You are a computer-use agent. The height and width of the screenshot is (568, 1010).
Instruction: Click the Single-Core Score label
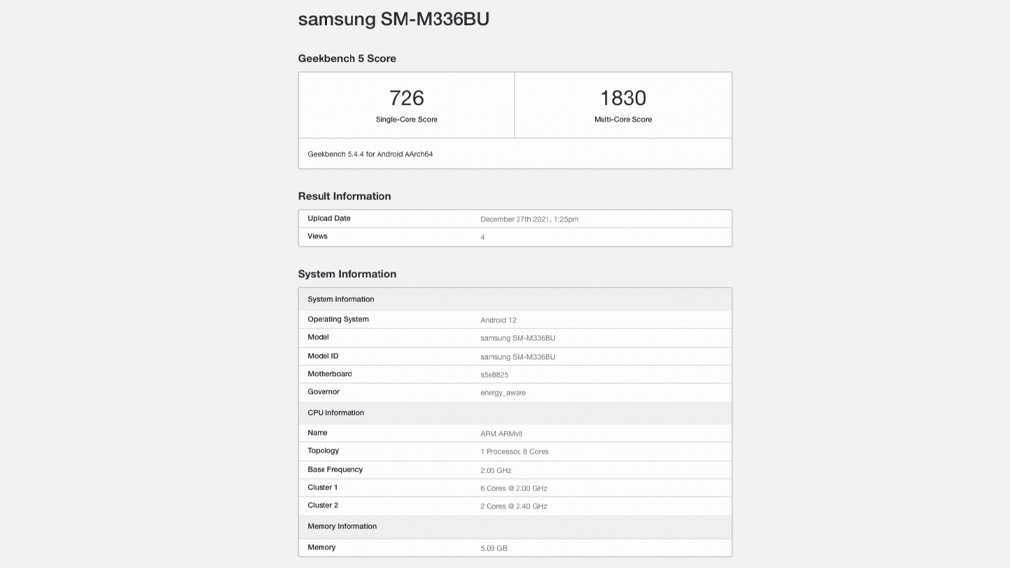(x=406, y=119)
